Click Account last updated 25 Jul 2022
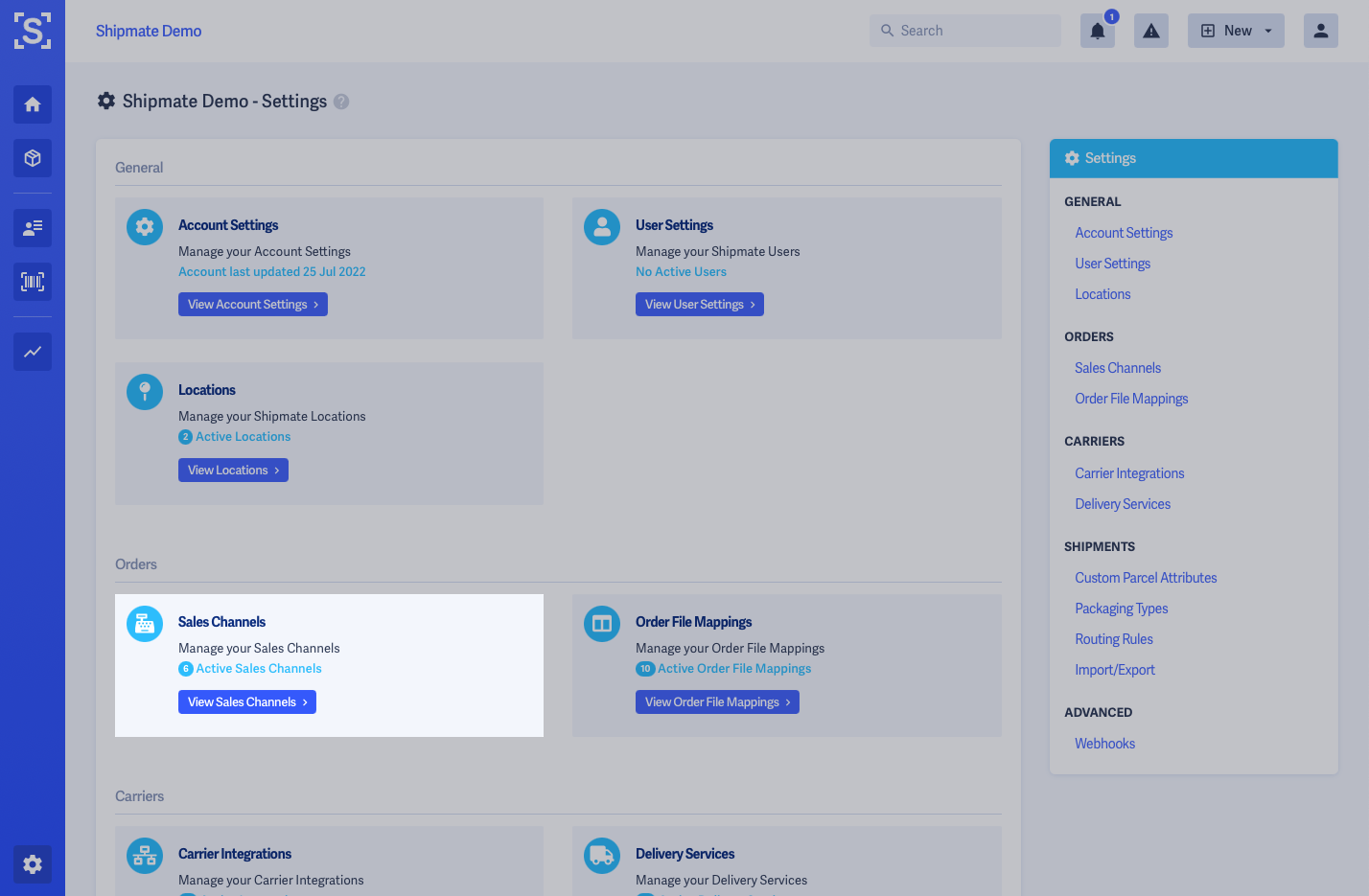 pos(272,272)
